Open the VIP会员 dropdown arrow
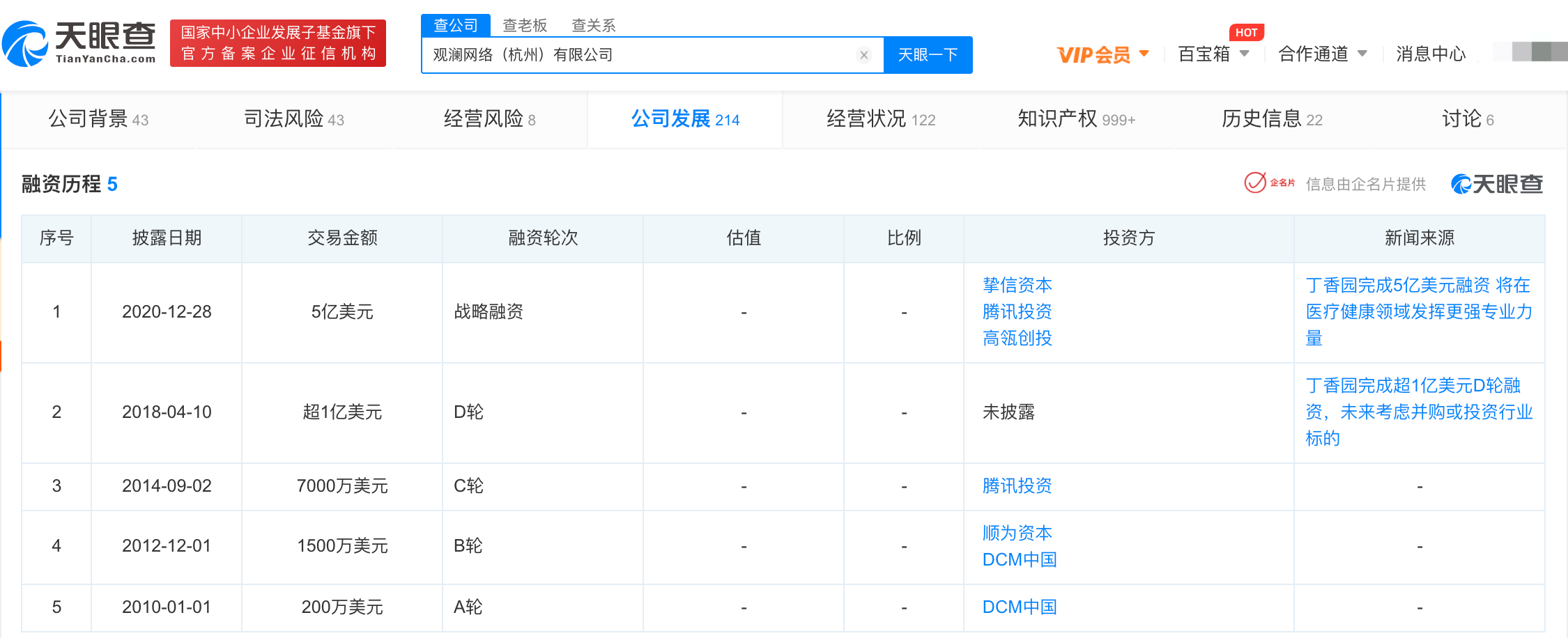1568x638 pixels. [1144, 53]
